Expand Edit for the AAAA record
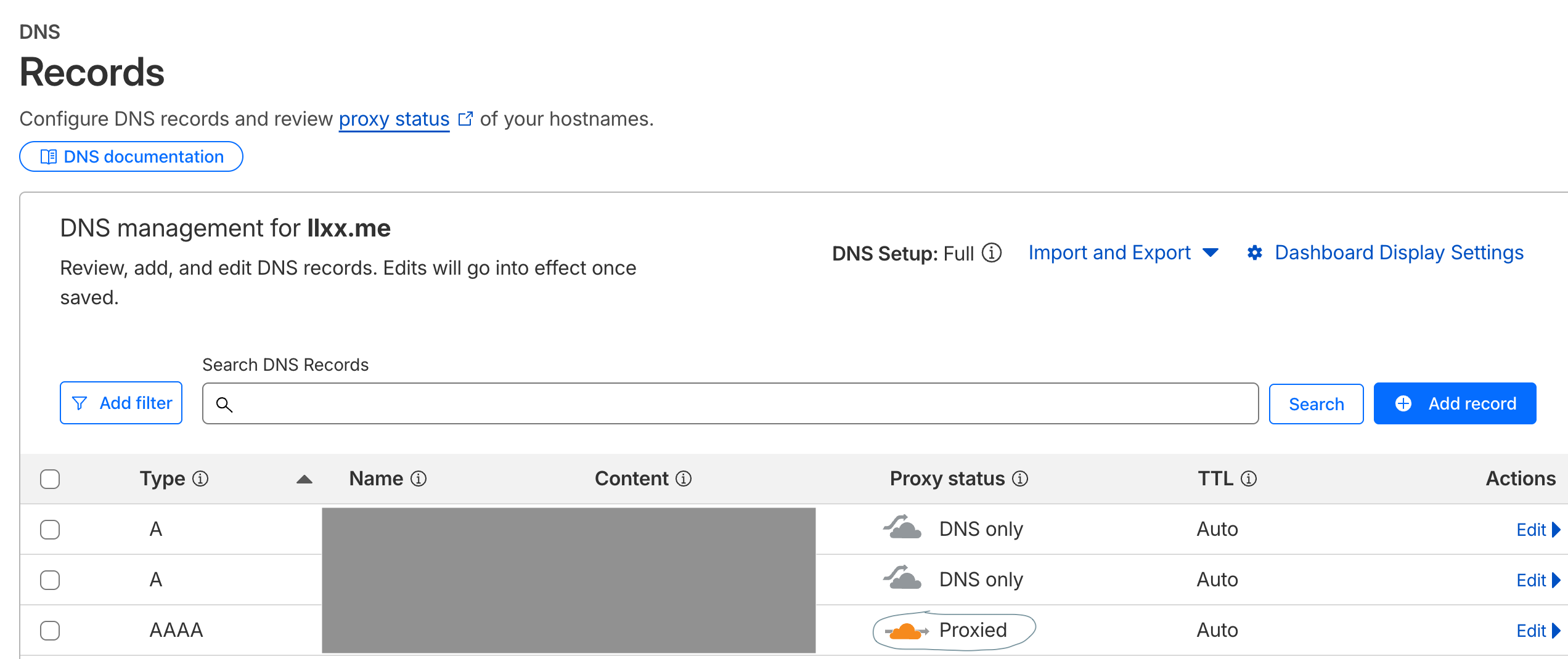 tap(1537, 631)
